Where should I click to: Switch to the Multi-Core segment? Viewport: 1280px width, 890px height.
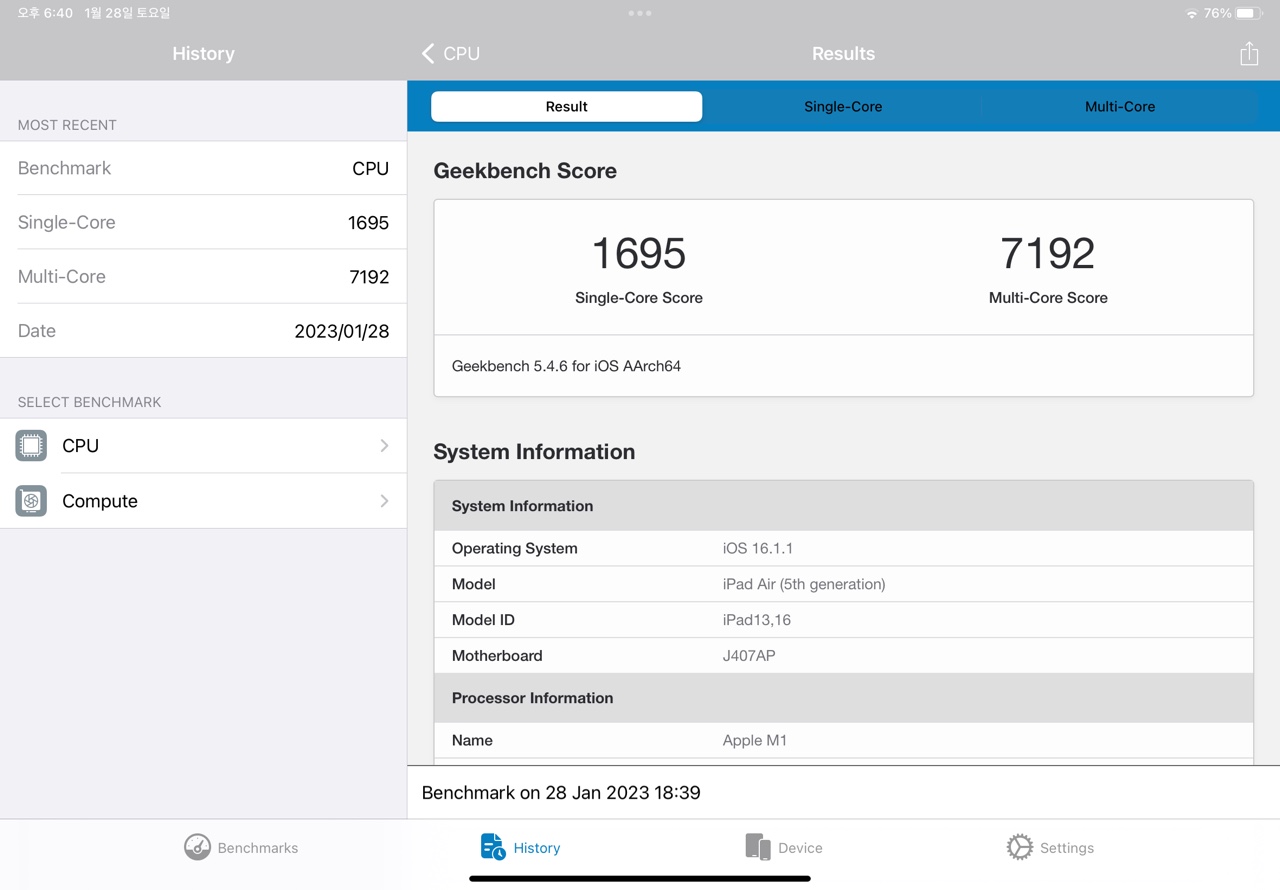tap(1120, 106)
